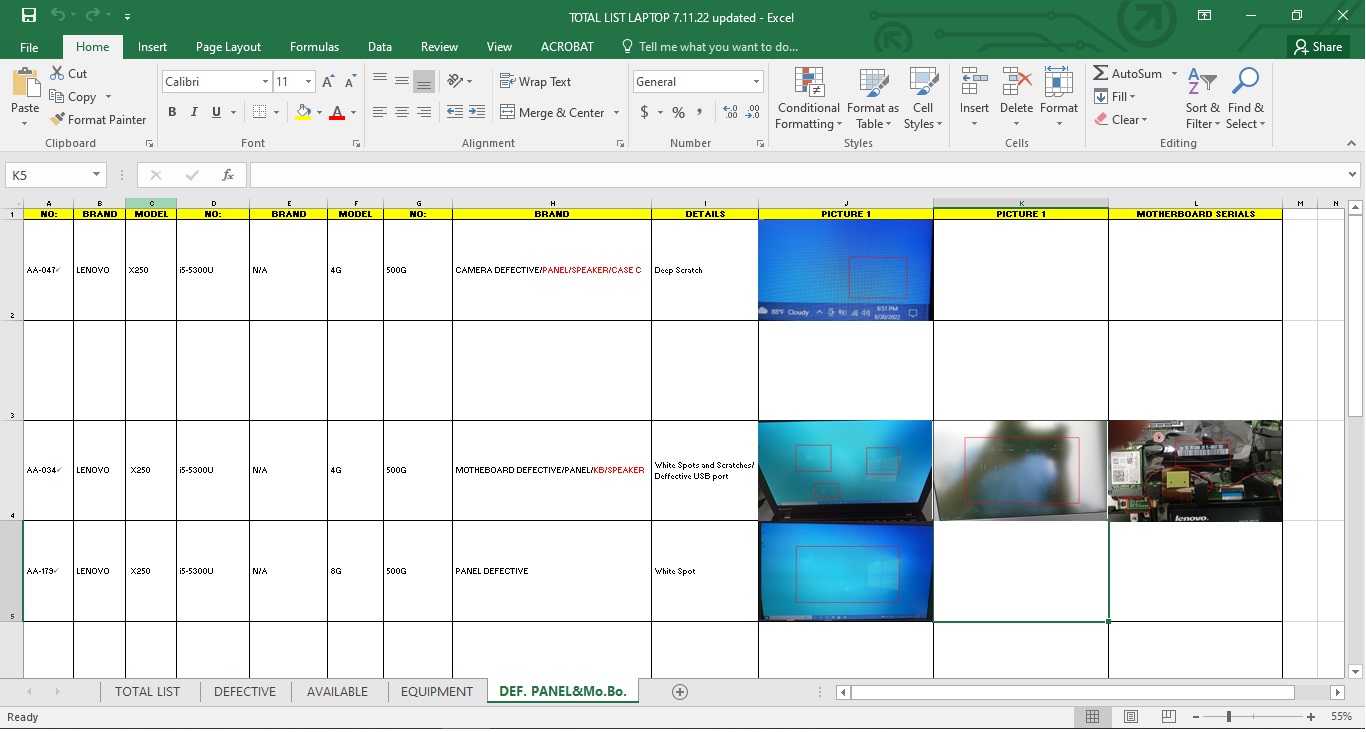Click the Insert Function fx button
Screen dimensions: 1366x732
click(x=228, y=175)
